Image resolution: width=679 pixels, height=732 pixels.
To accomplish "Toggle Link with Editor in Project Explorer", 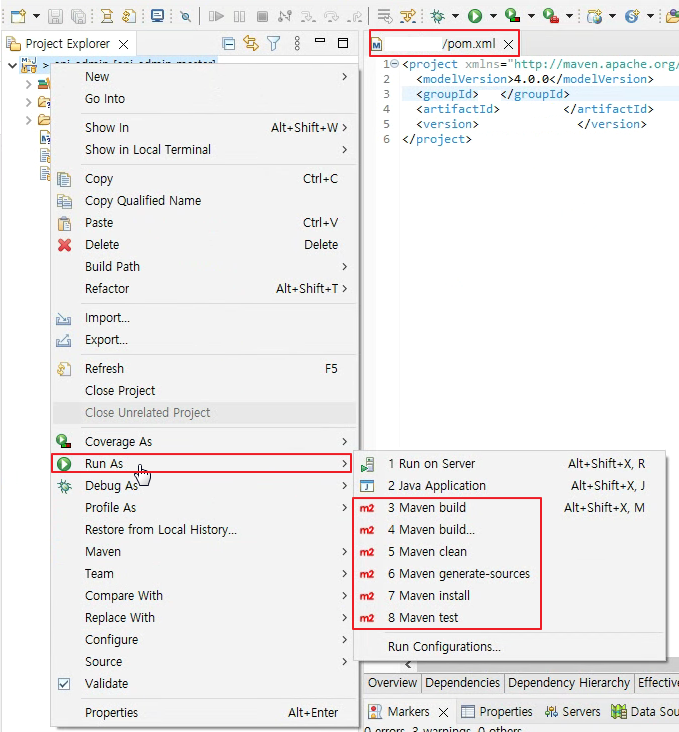I will coord(251,44).
